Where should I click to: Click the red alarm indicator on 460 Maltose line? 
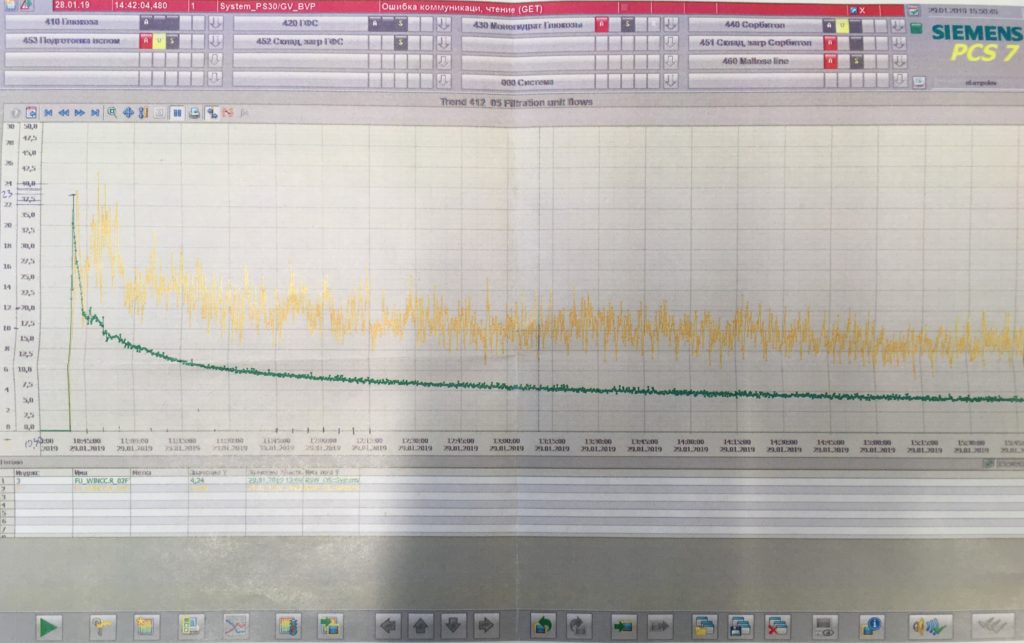pyautogui.click(x=830, y=61)
